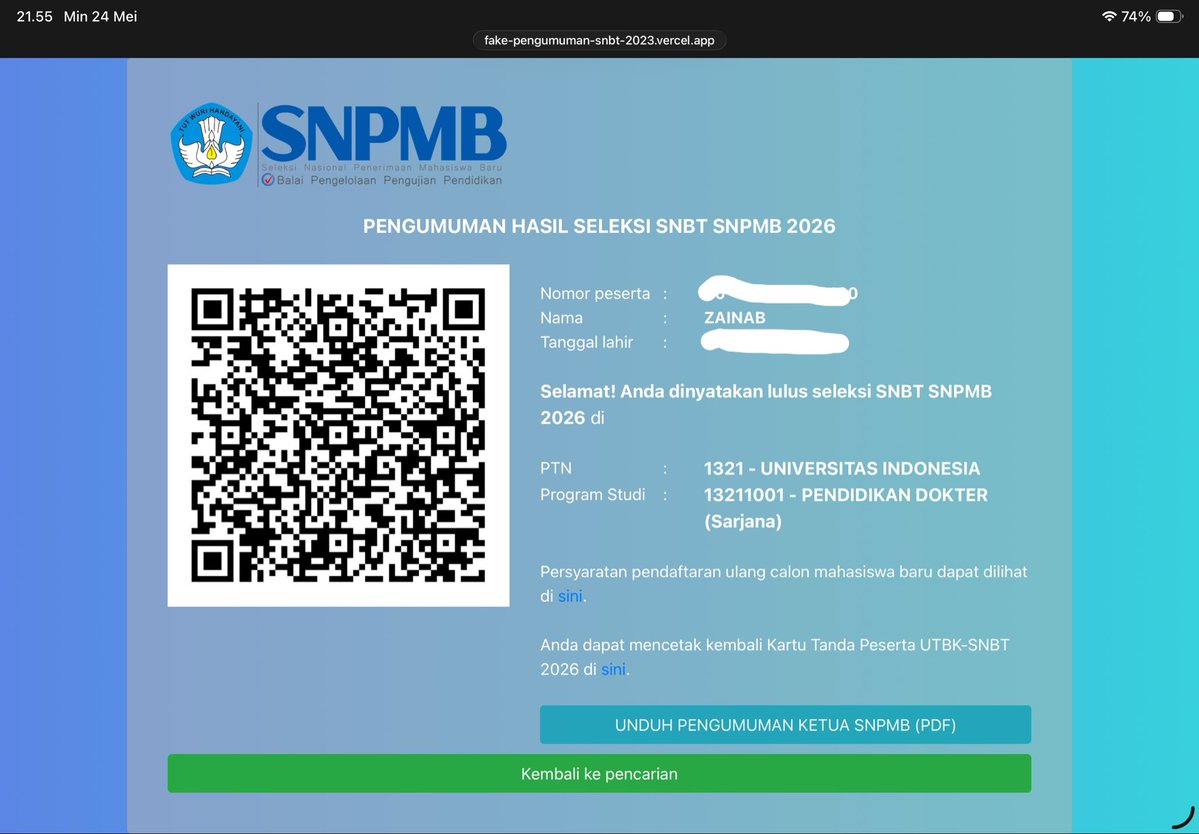Tap the fake-pengumuman-snbt-2023.vercel.app URL bar
Viewport: 1199px width, 834px height.
pos(600,41)
